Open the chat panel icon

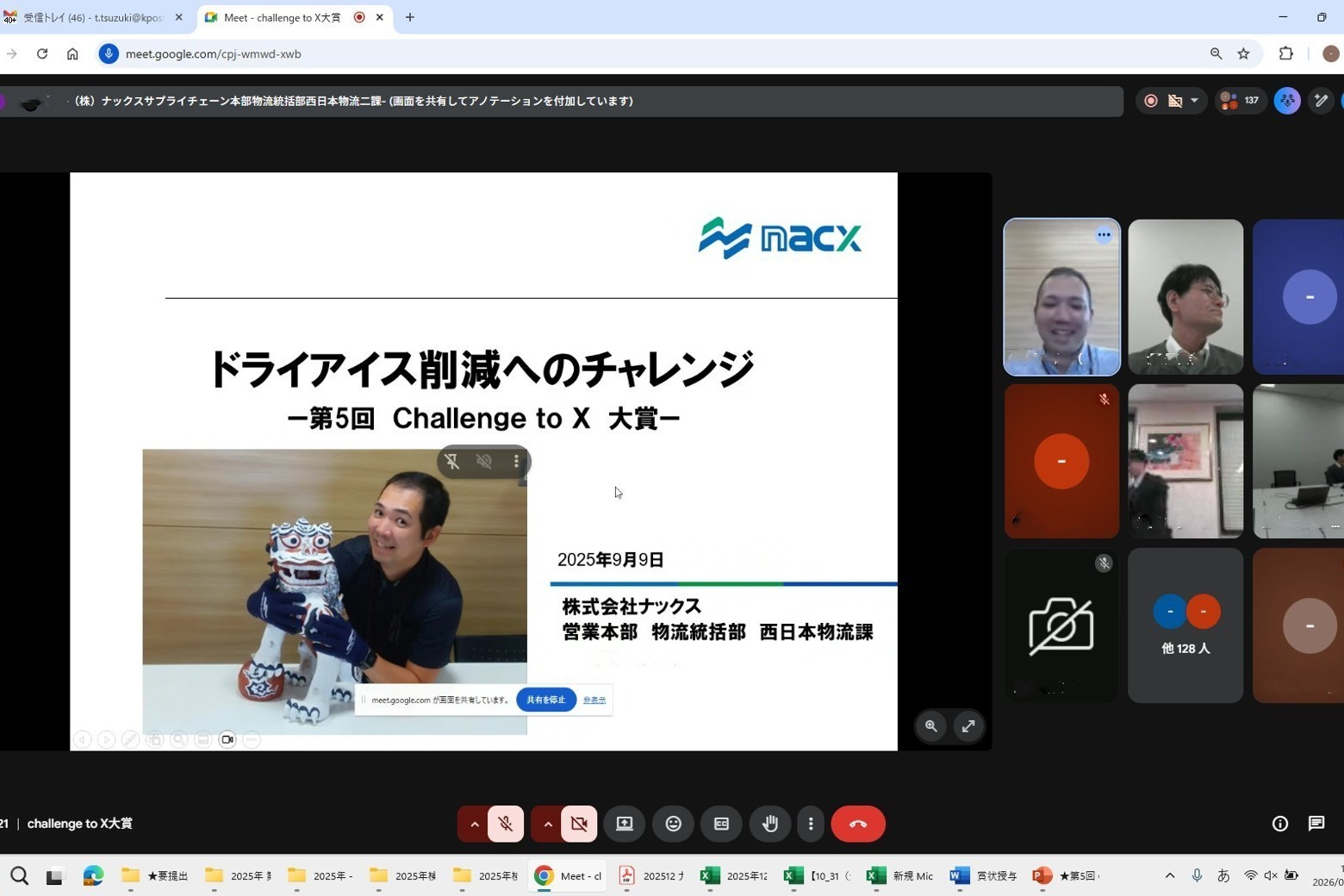[1316, 824]
